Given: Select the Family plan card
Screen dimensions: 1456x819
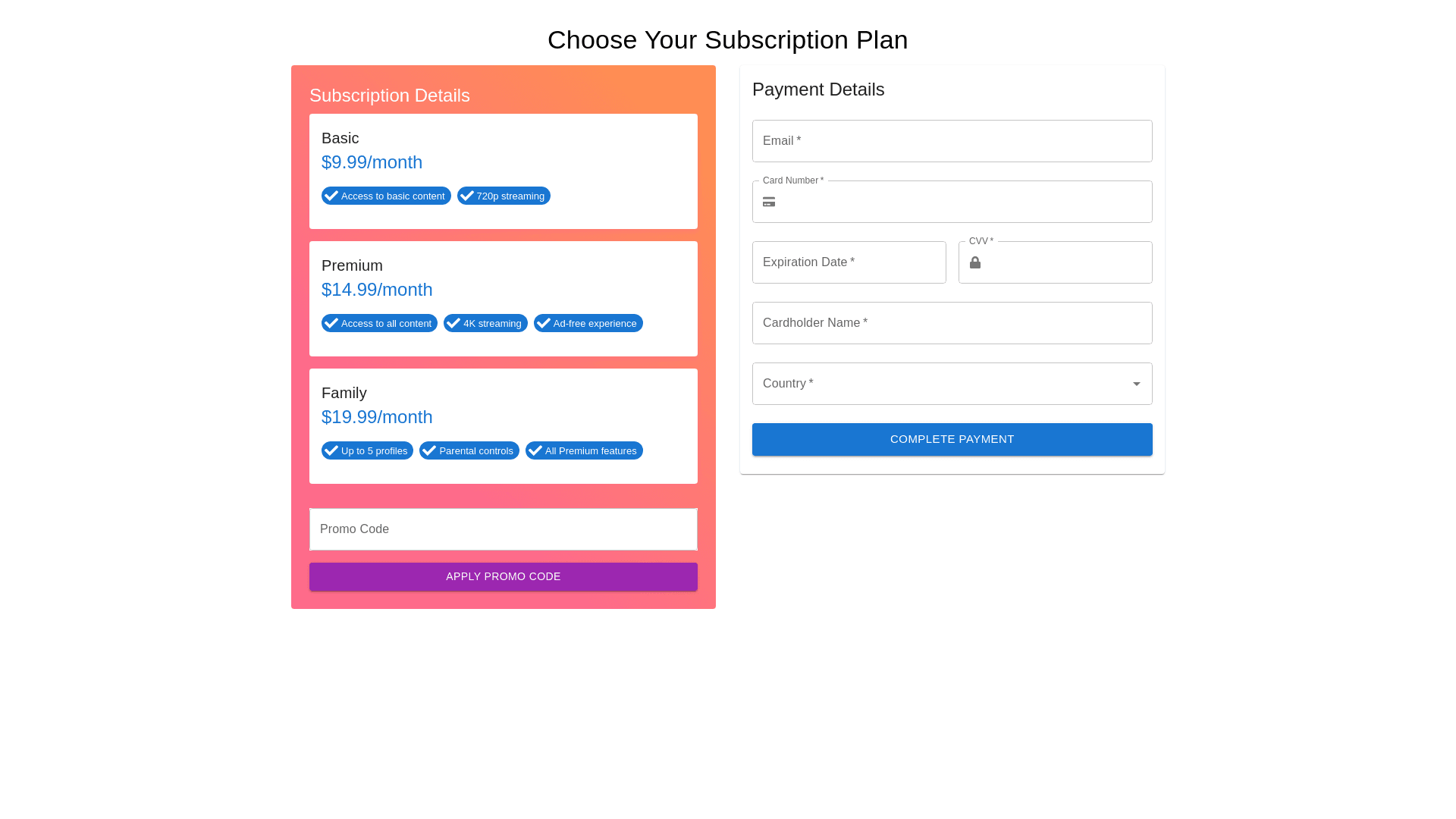Looking at the screenshot, I should click(503, 410).
